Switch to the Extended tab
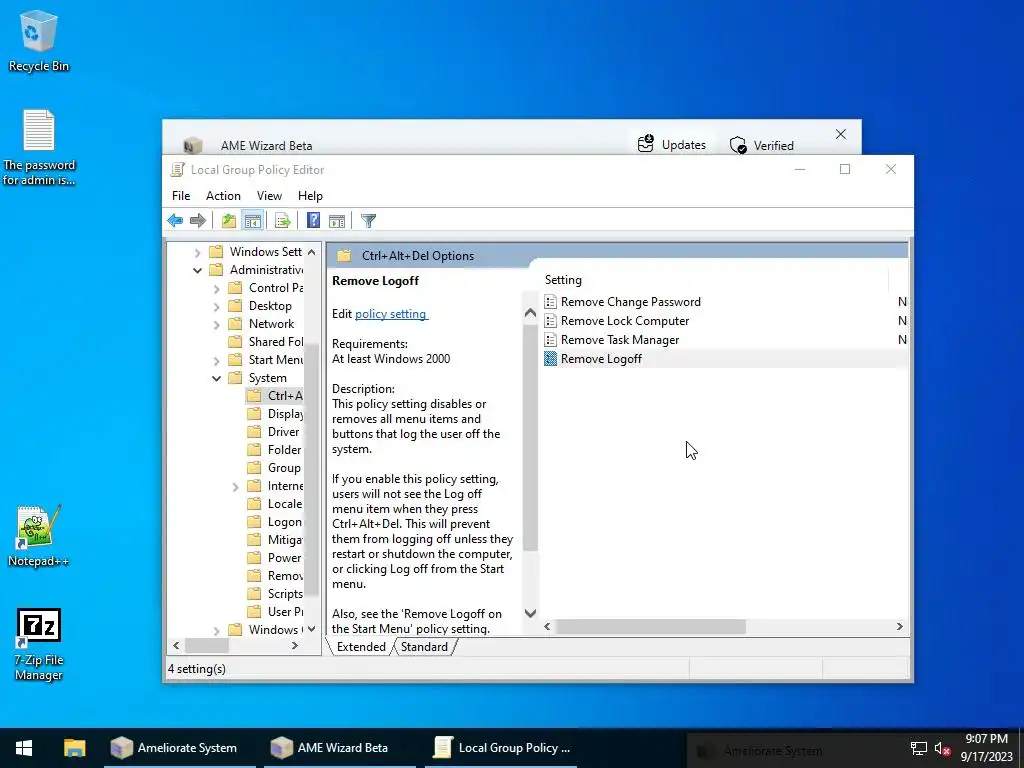Viewport: 1024px width, 768px height. point(360,647)
